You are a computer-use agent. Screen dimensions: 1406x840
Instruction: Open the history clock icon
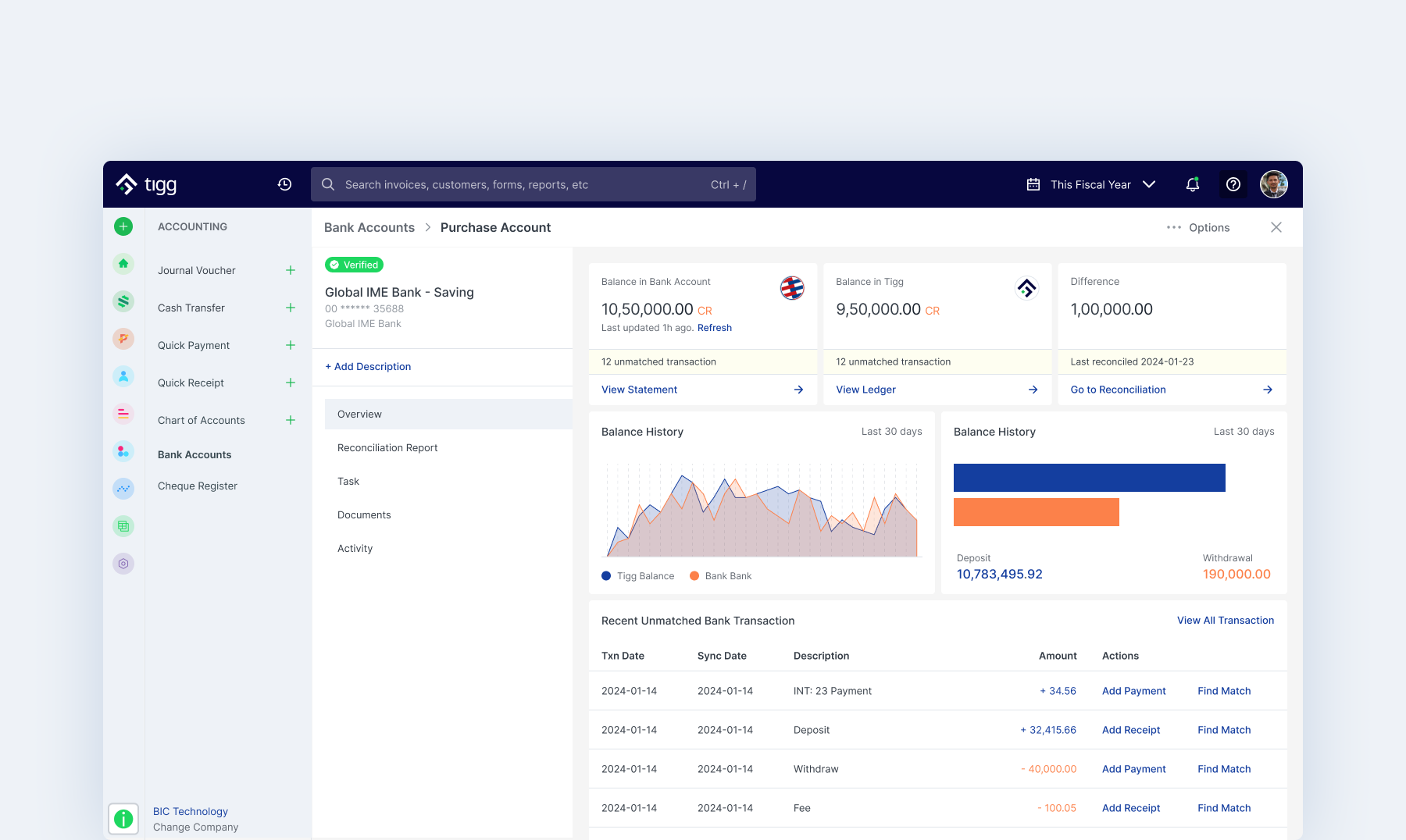[284, 184]
